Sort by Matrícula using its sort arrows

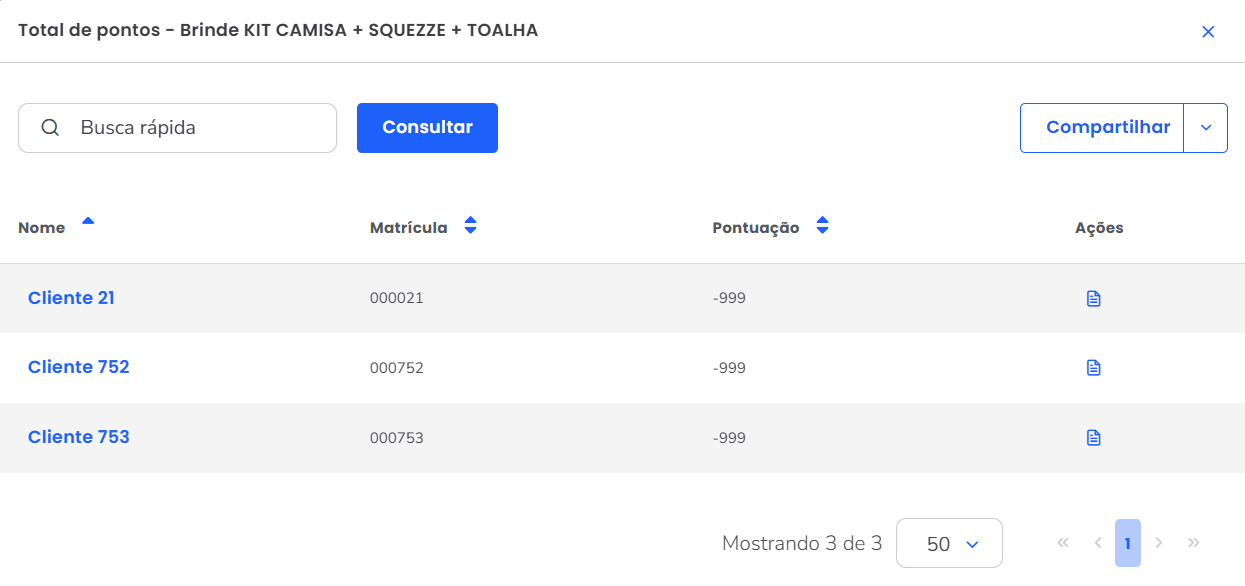pos(470,226)
